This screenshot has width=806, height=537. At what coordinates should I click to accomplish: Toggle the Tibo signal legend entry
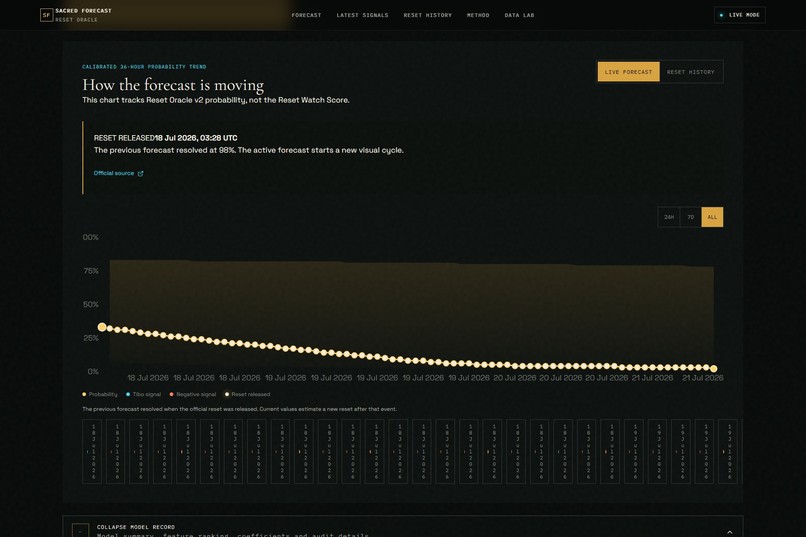[x=143, y=394]
